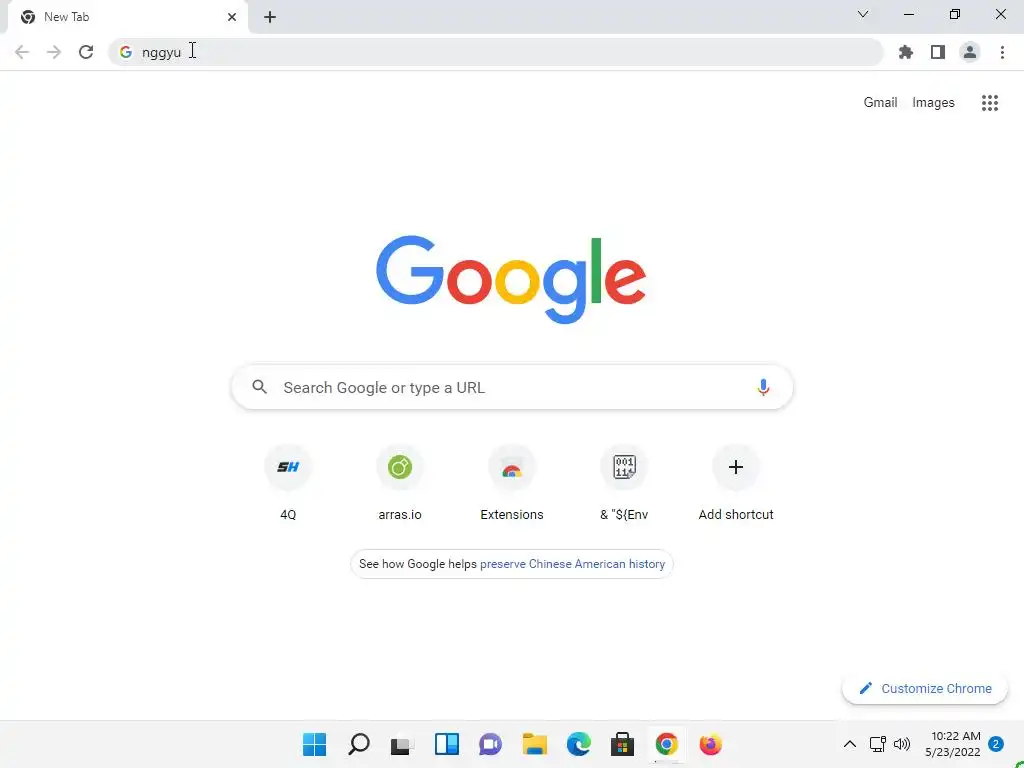The height and width of the screenshot is (768, 1024).
Task: Show hidden system tray icons
Action: point(850,744)
